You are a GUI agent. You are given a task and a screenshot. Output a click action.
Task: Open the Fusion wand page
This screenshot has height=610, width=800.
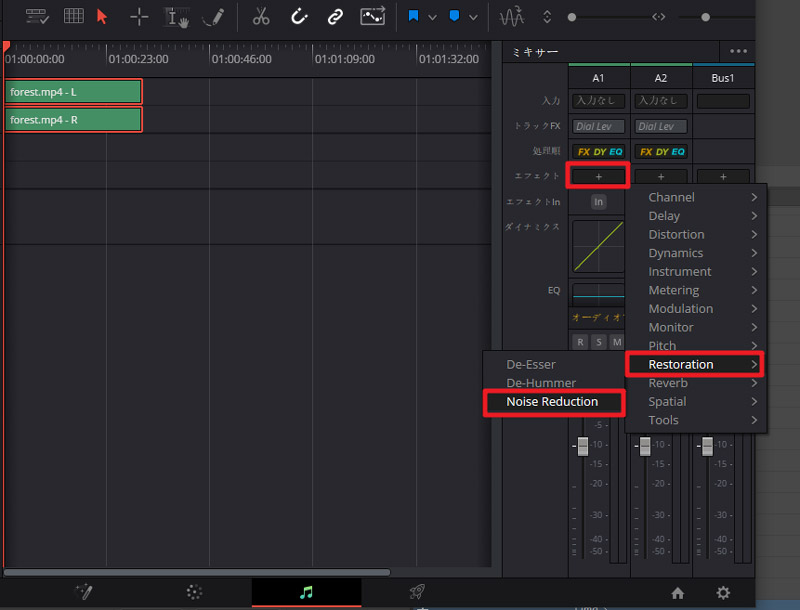click(x=84, y=592)
